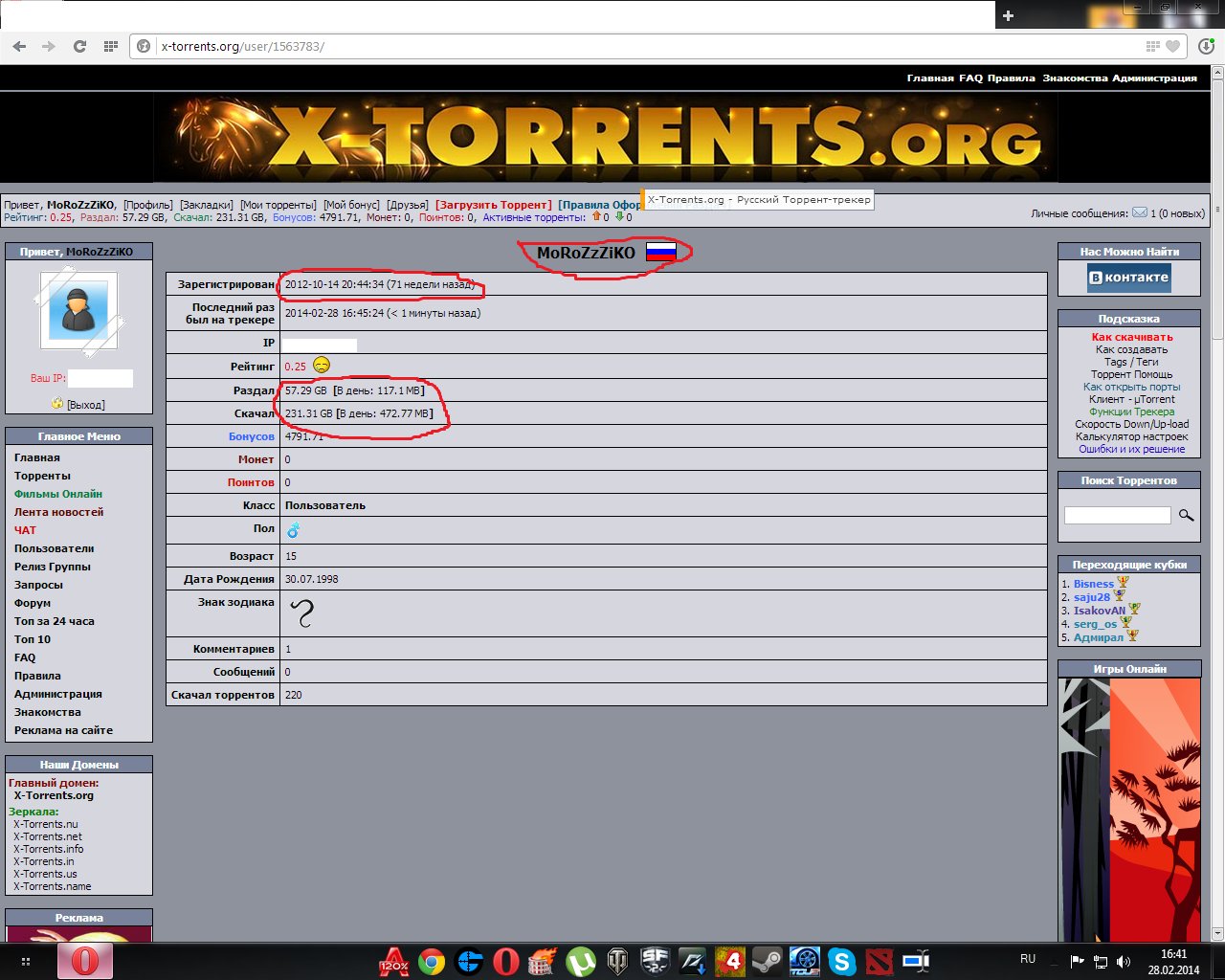Open the Форум sidebar link
The height and width of the screenshot is (980, 1225).
coord(33,603)
